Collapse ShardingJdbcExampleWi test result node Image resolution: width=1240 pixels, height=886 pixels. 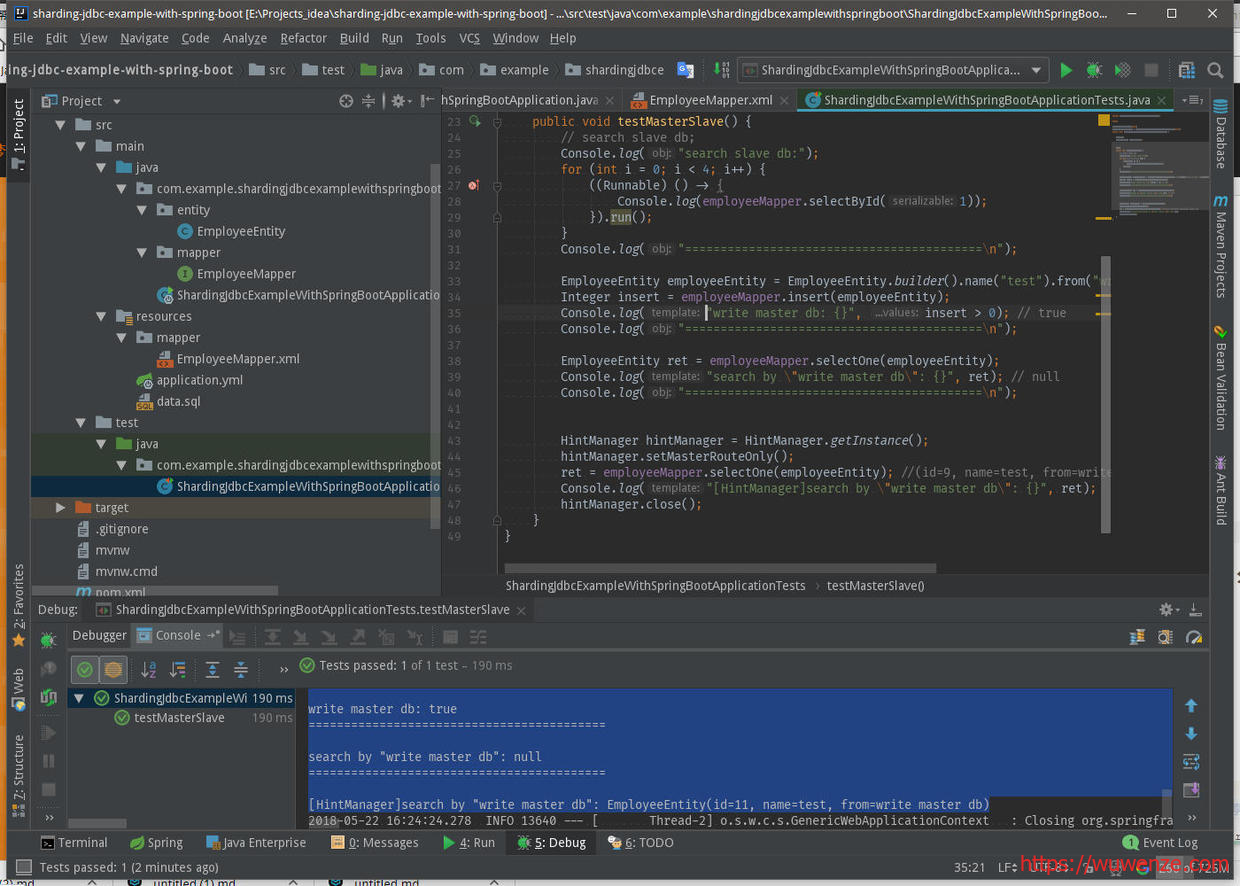tap(80, 698)
